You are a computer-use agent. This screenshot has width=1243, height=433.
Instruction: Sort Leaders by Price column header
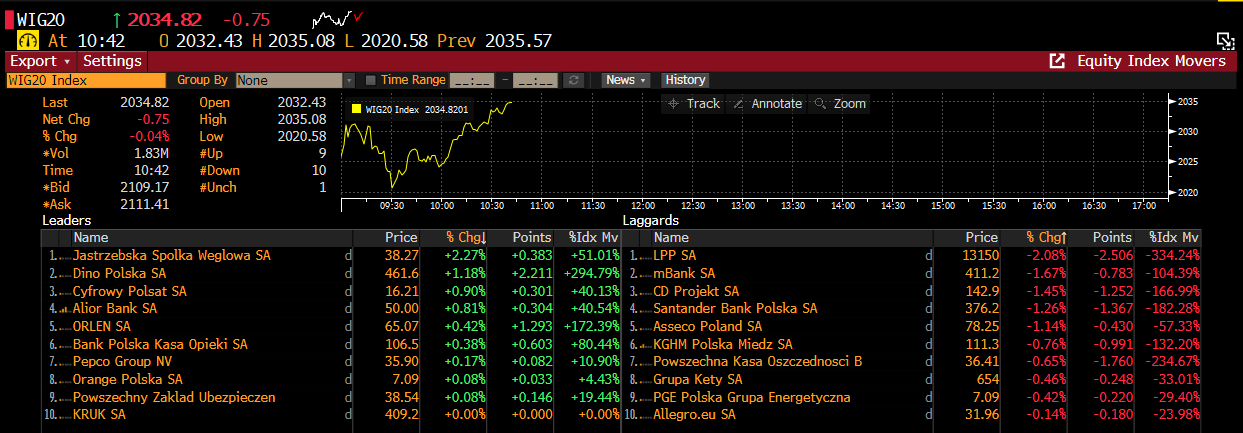pyautogui.click(x=401, y=238)
